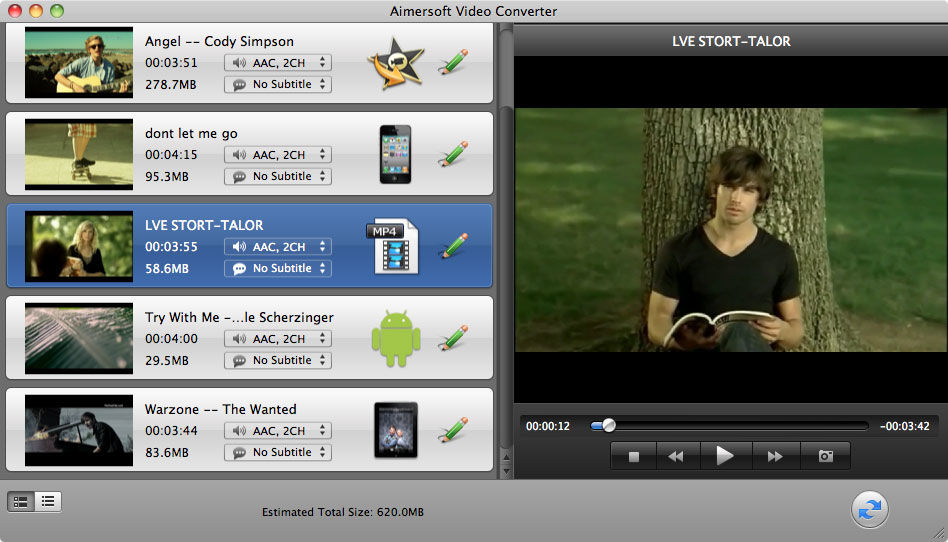948x542 pixels.
Task: Click the MP4 format icon for LVE STORT-TALOR
Action: click(x=392, y=246)
